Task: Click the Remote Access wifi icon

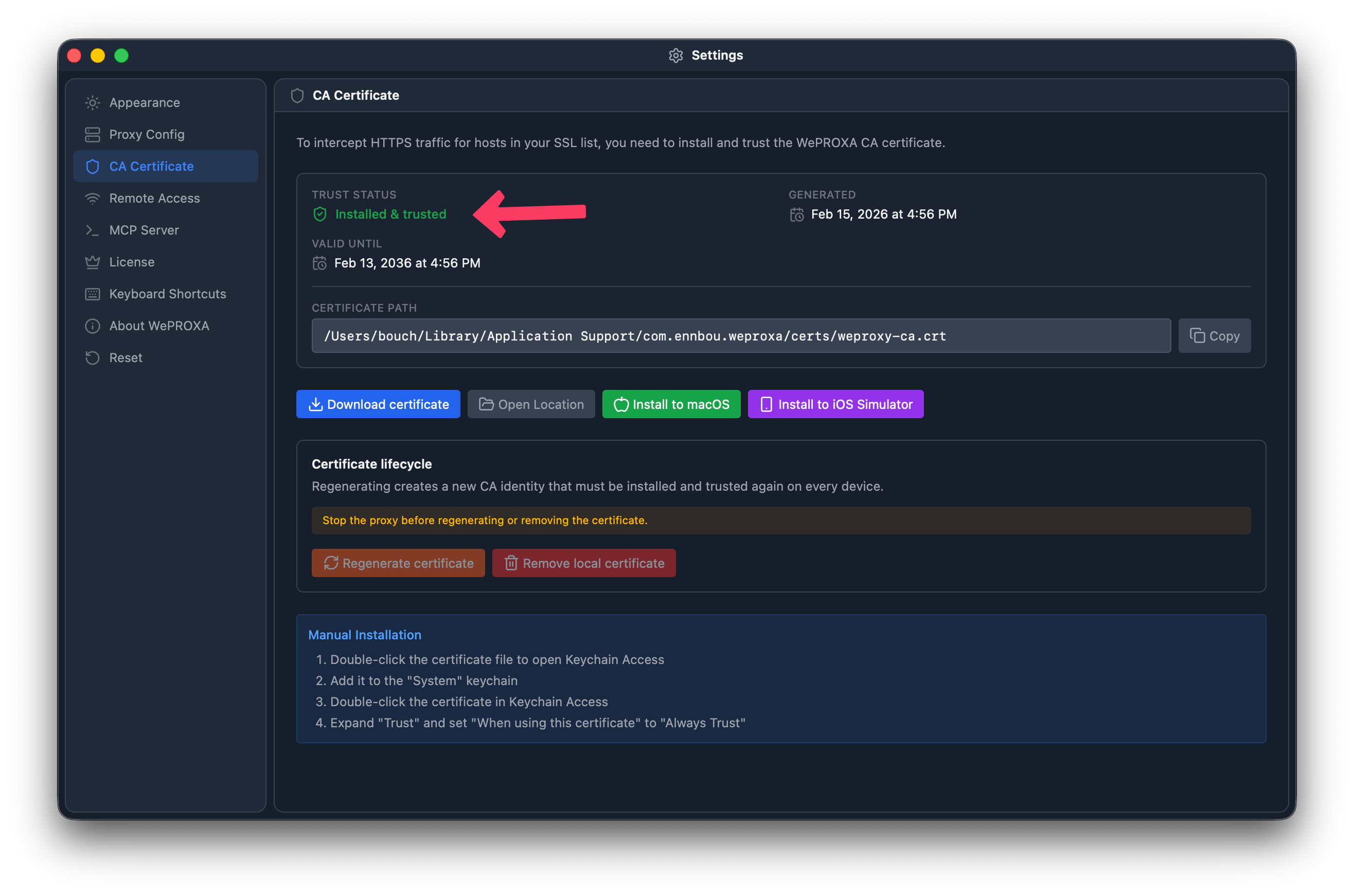Action: coord(92,199)
